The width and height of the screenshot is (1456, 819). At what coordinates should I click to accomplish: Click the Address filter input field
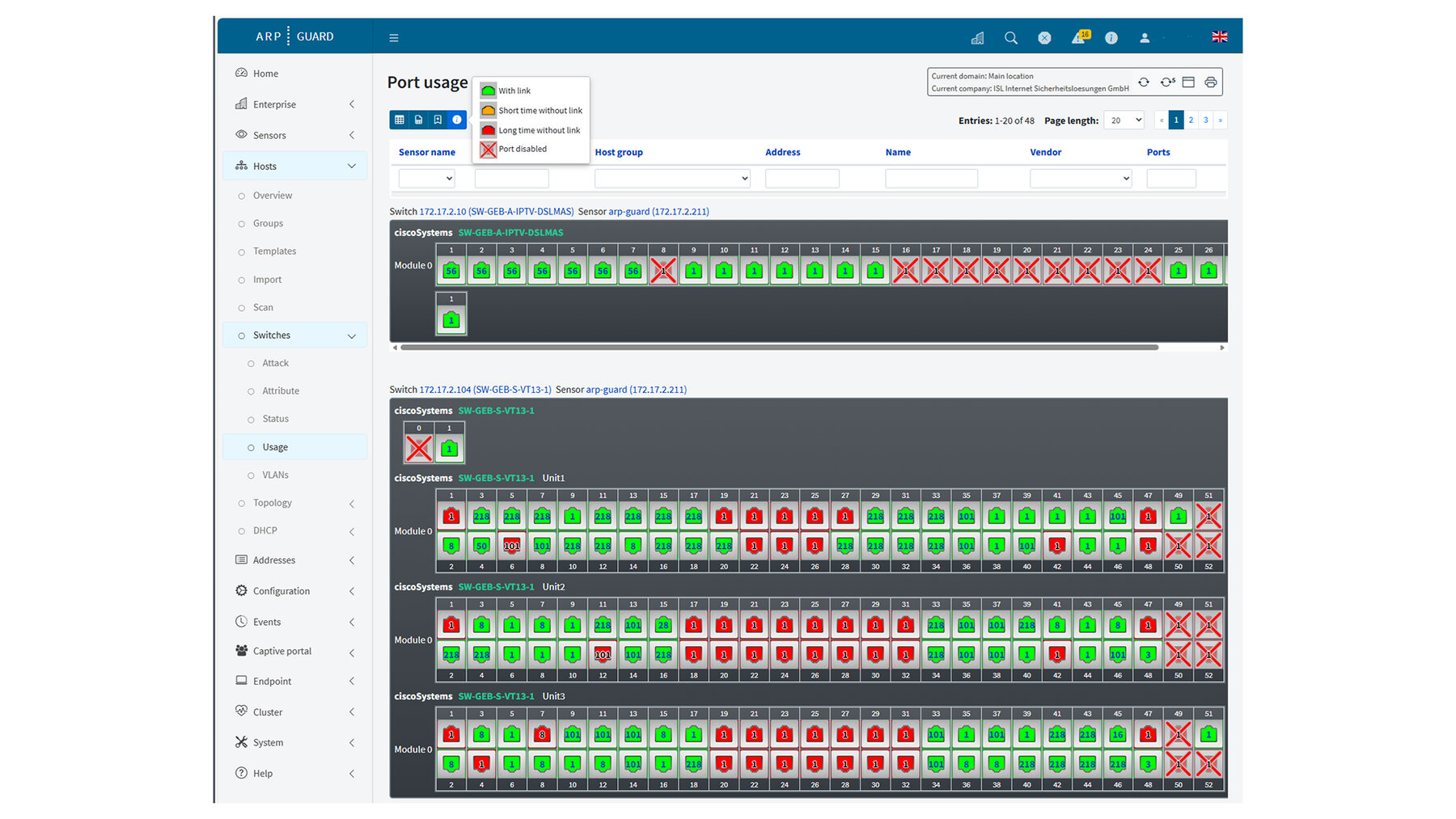[x=802, y=179]
